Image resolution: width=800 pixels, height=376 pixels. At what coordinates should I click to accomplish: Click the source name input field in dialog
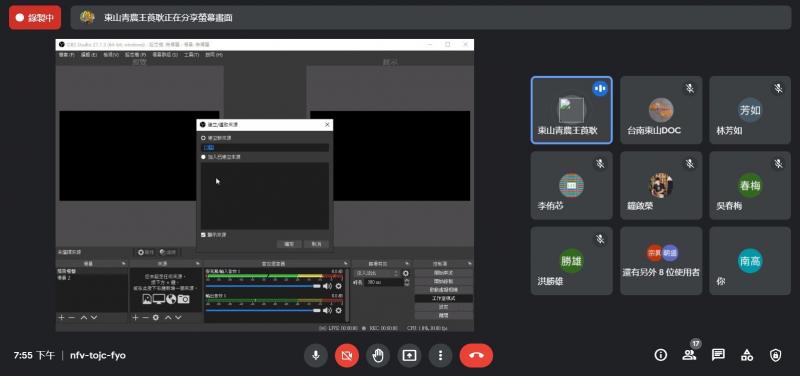(265, 147)
